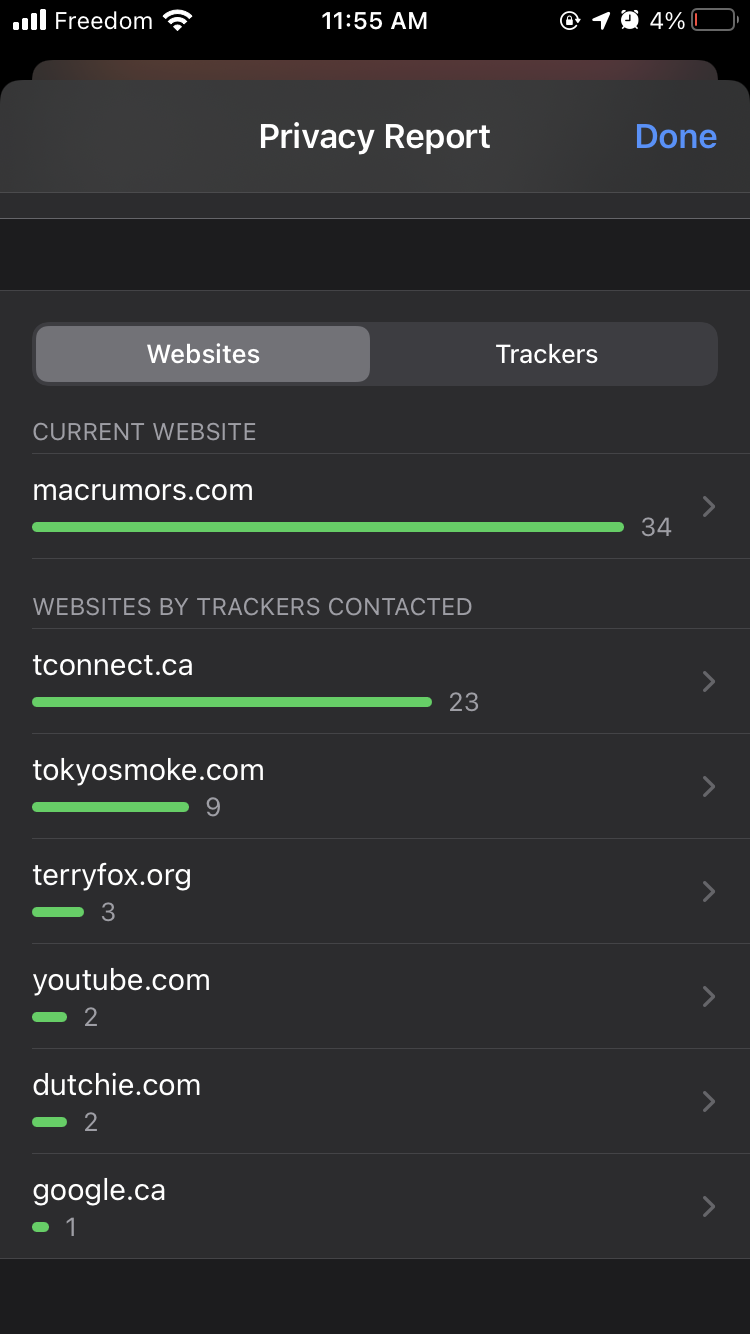Tap the cellular signal bars icon
This screenshot has height=1334, width=750.
30,20
